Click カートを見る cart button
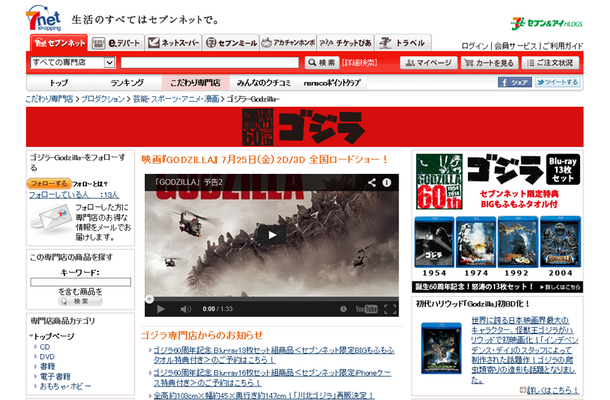 tap(489, 63)
